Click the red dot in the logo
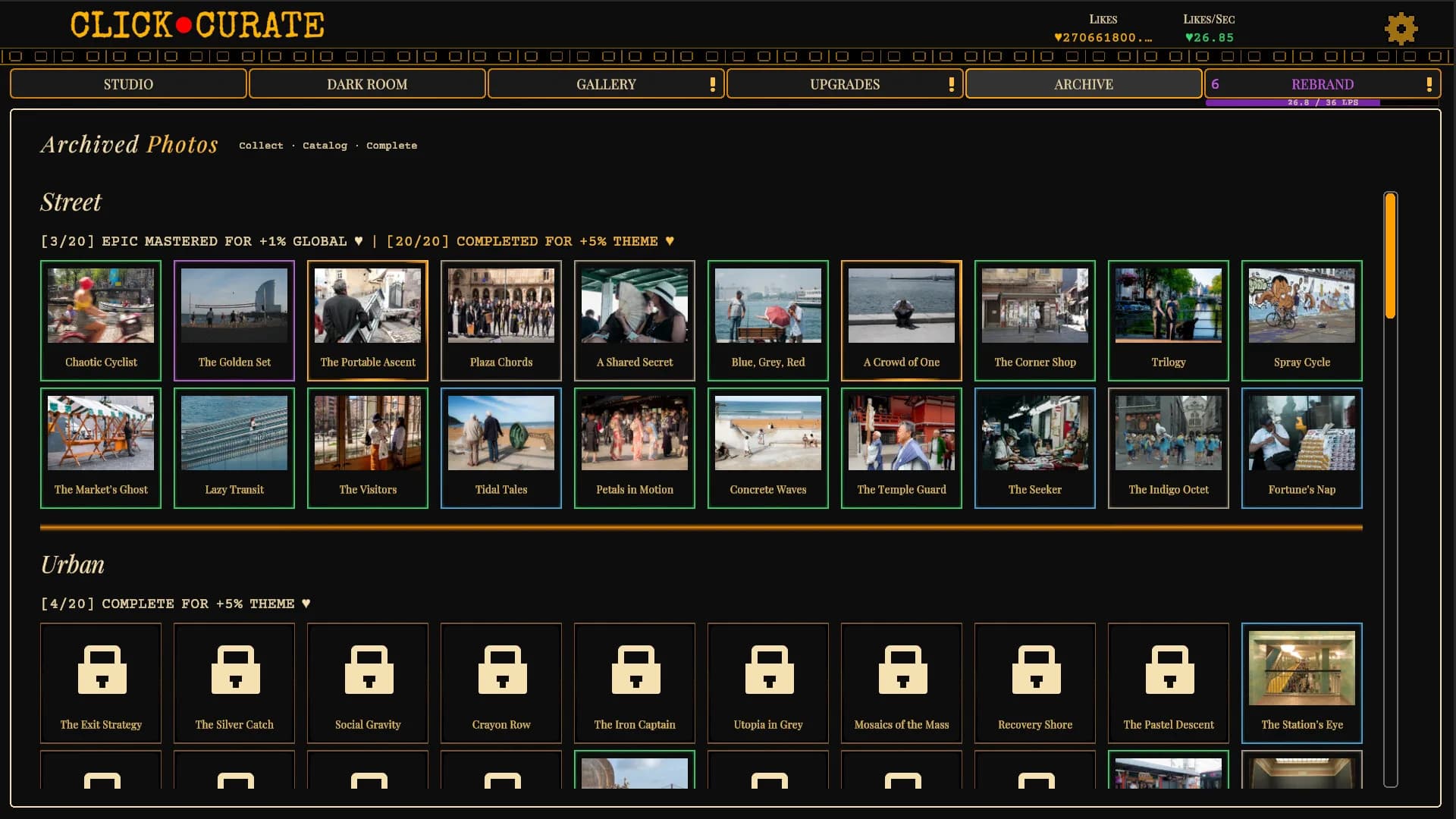The image size is (1456, 819). tap(184, 26)
